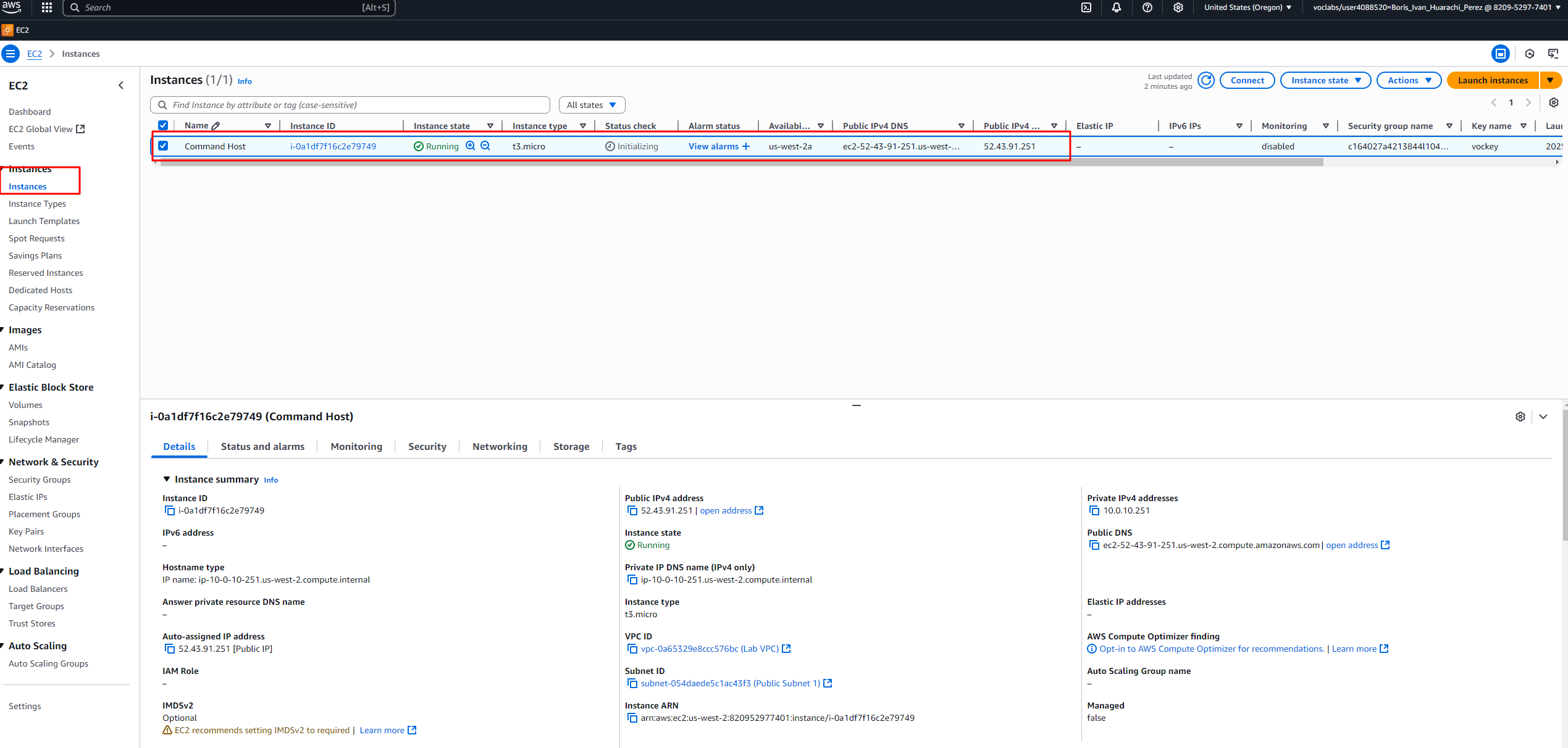The image size is (1568, 748).
Task: Open the Lab VPC link
Action: [x=710, y=649]
